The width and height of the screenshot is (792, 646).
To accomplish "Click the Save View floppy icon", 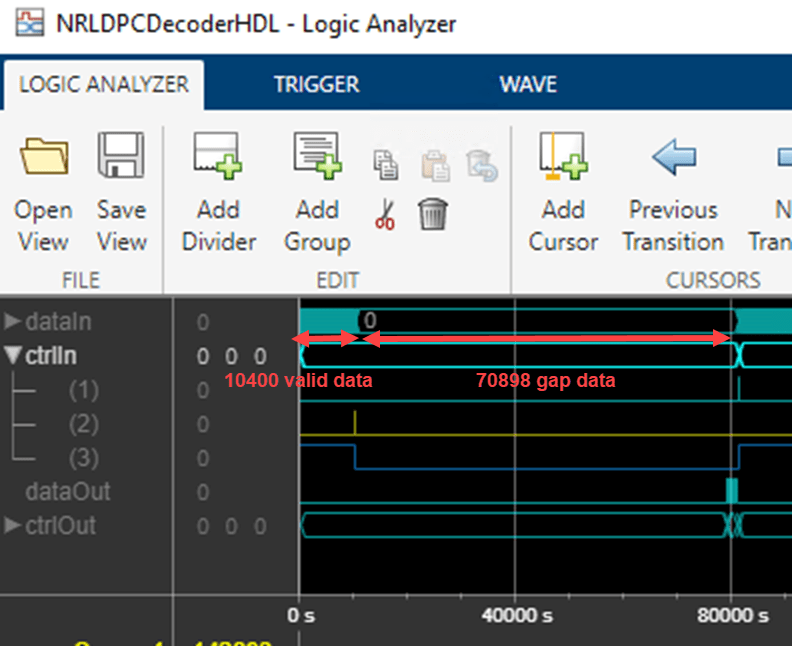I will coord(121,156).
